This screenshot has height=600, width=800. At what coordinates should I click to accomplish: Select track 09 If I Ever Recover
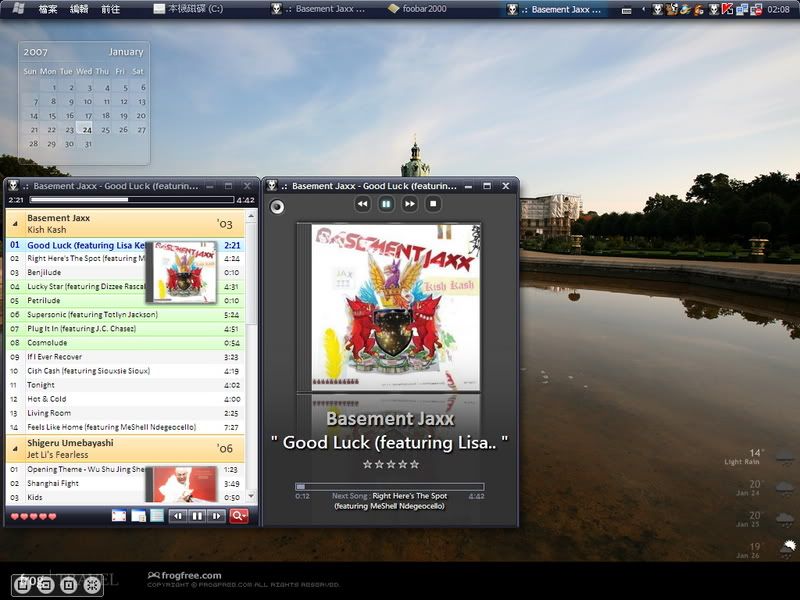(x=125, y=357)
